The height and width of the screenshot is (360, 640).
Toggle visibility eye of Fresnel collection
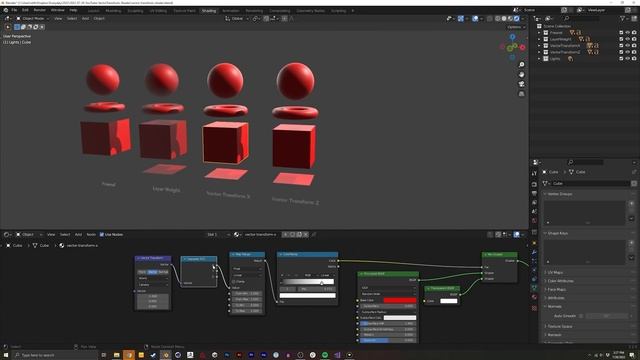click(x=628, y=33)
